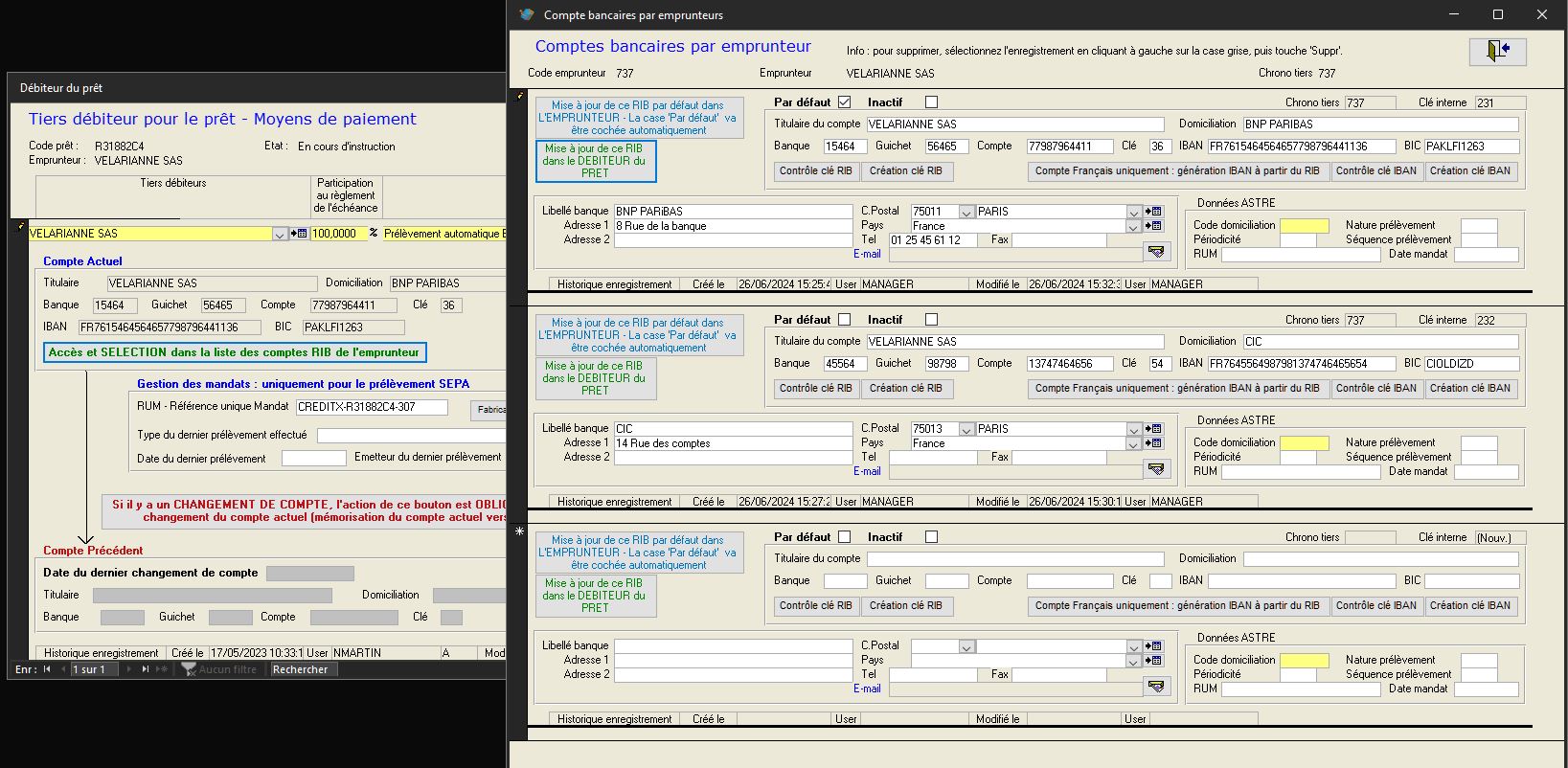1568x768 pixels.
Task: Click the app icon in Compte bancaires title bar
Action: point(526,14)
